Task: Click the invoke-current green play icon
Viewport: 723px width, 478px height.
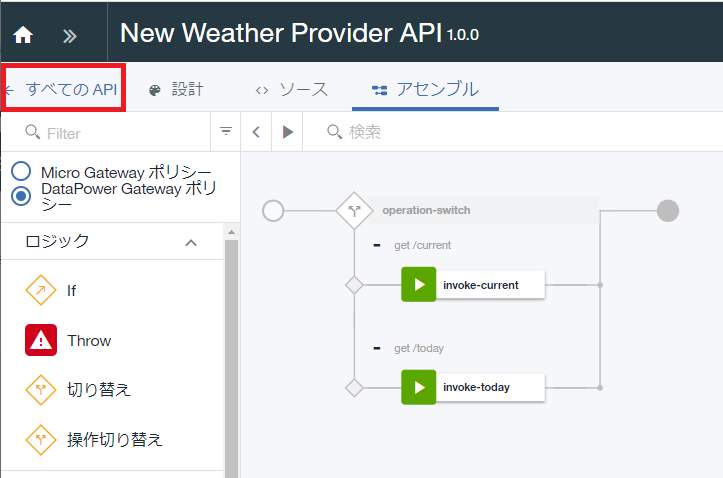Action: (x=419, y=284)
